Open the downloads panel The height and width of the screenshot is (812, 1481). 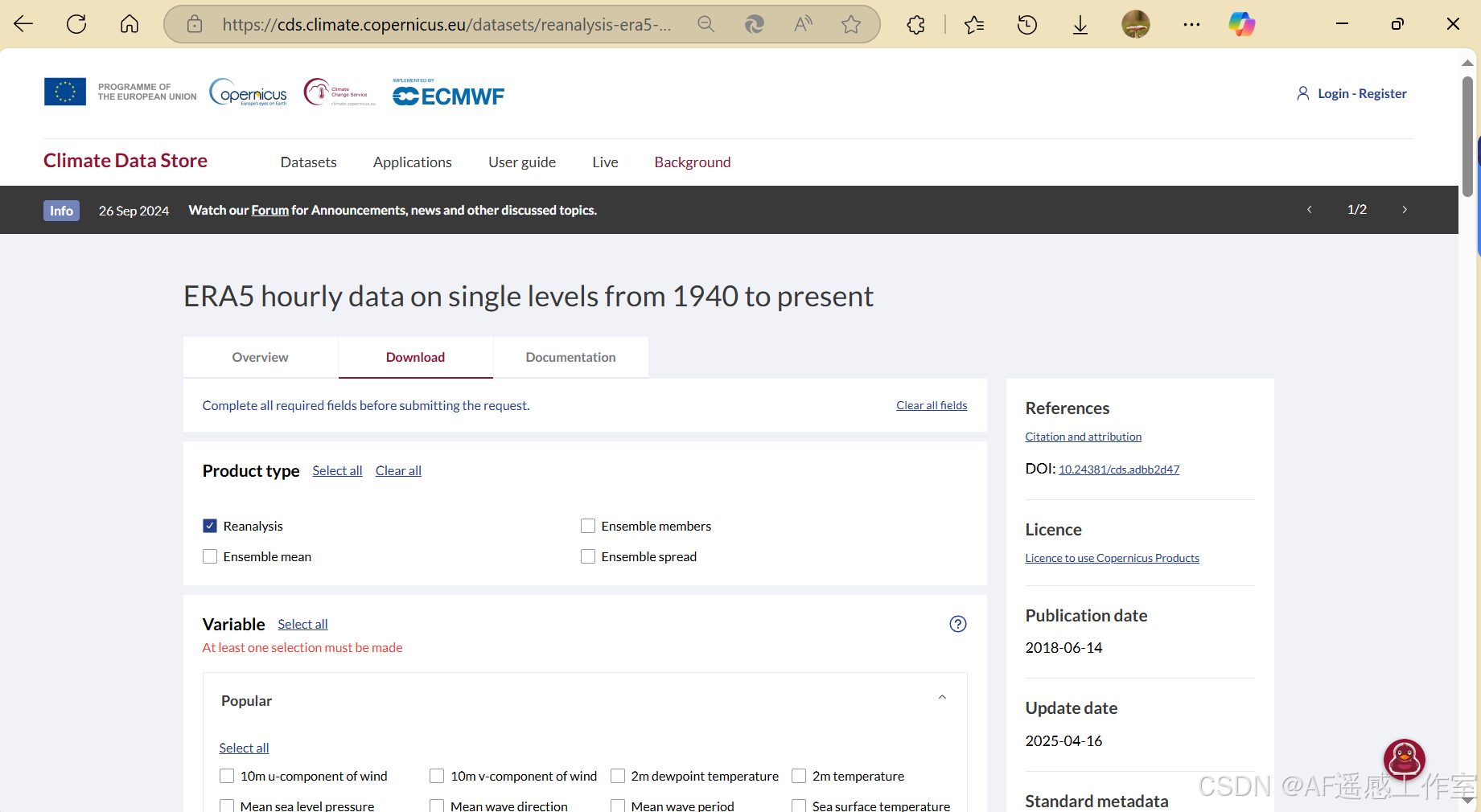pos(1080,25)
